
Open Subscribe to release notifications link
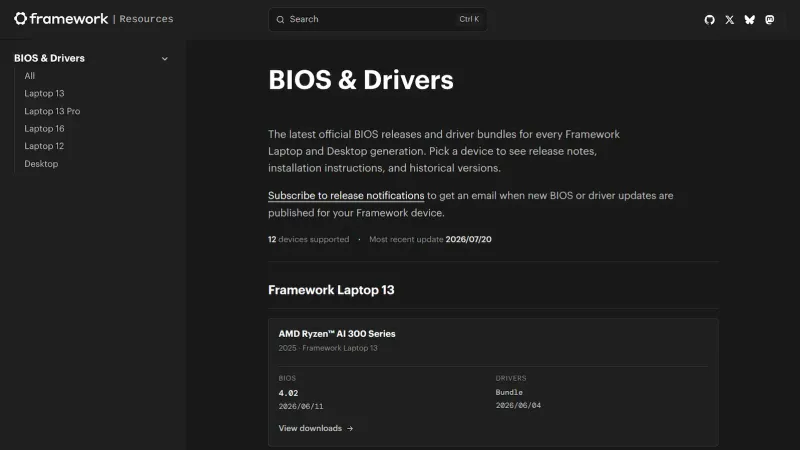[x=346, y=196]
